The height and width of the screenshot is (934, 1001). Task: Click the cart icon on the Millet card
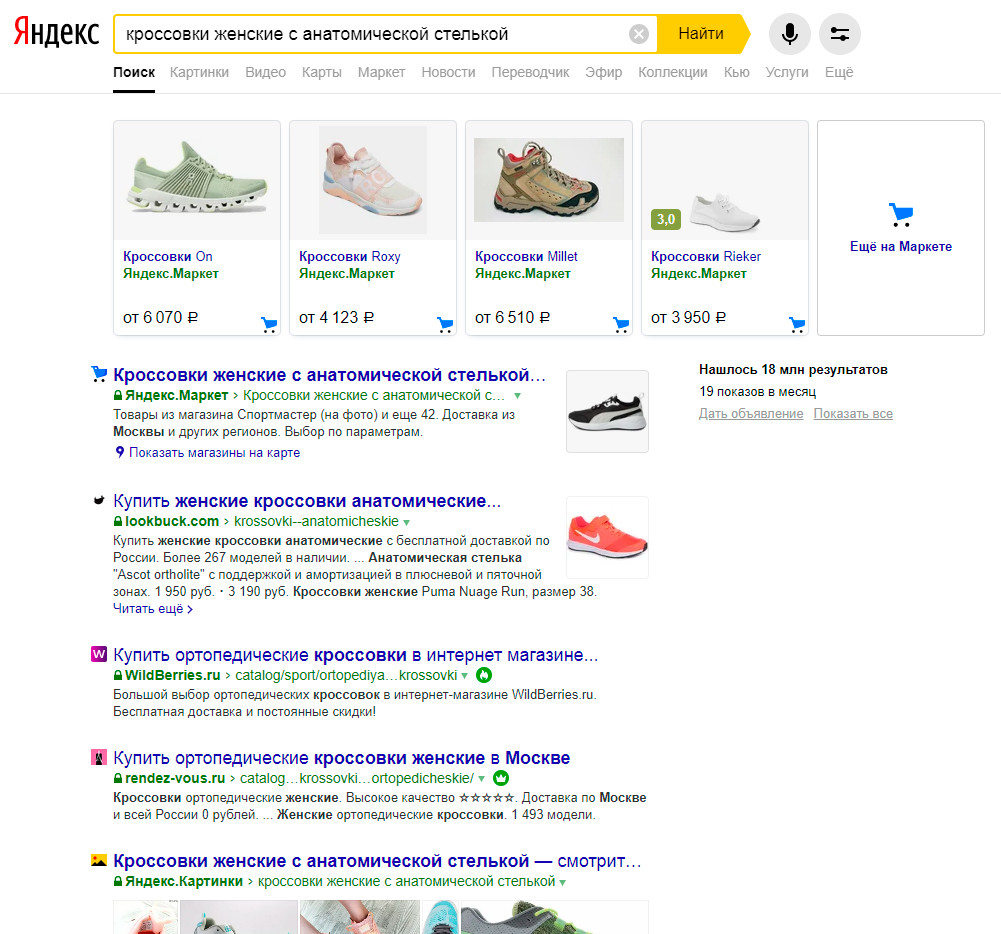(x=621, y=325)
